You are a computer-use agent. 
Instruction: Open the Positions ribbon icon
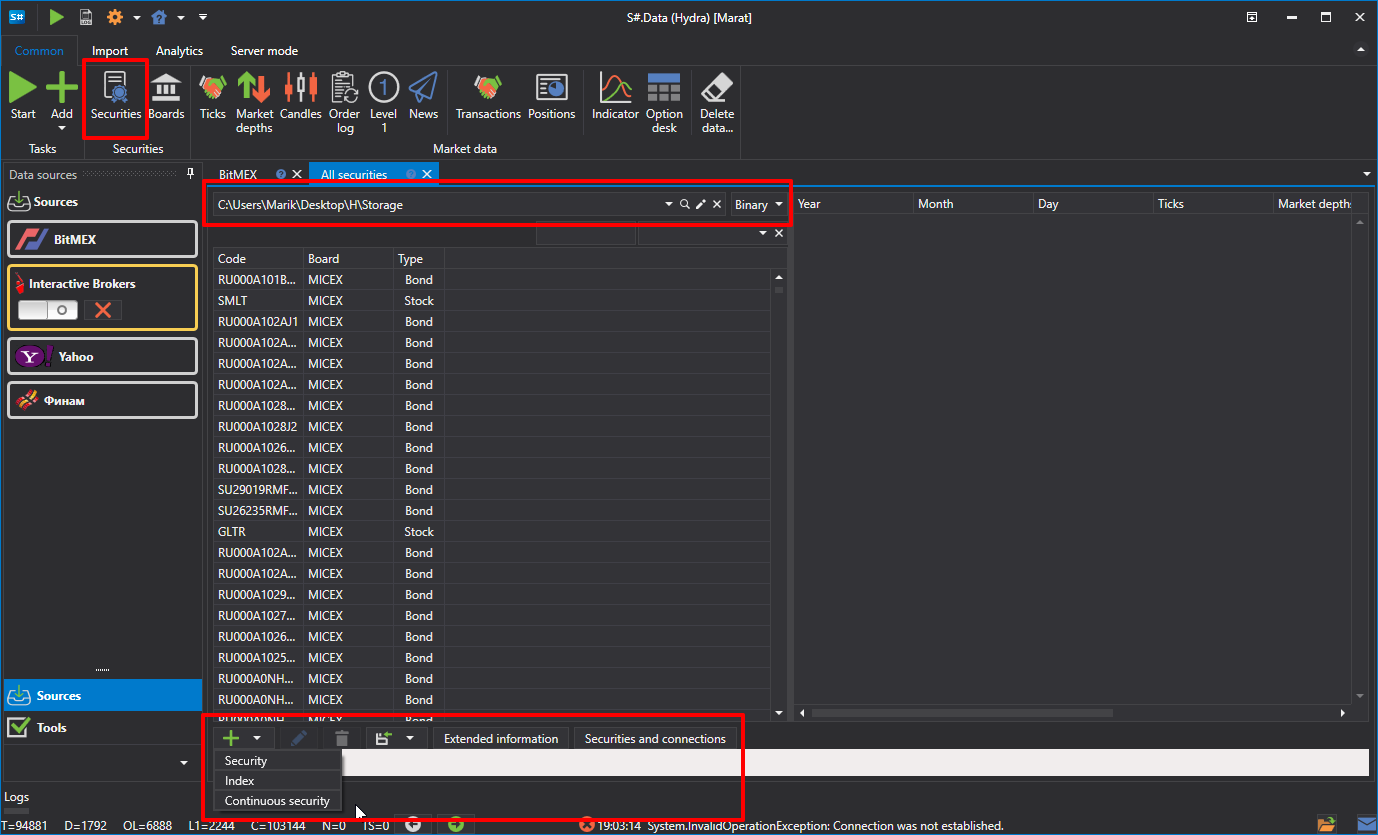click(552, 97)
